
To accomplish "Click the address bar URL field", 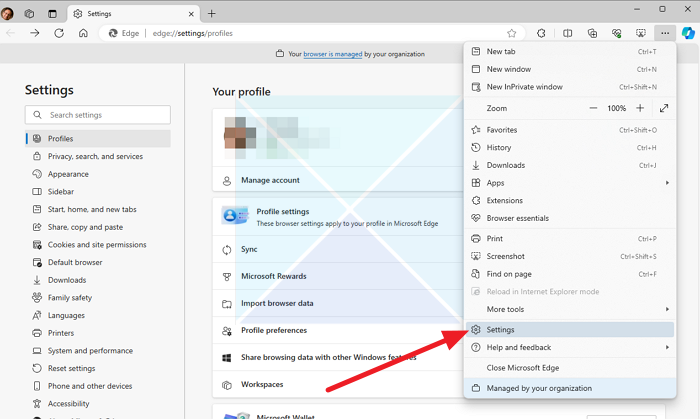I will [312, 33].
